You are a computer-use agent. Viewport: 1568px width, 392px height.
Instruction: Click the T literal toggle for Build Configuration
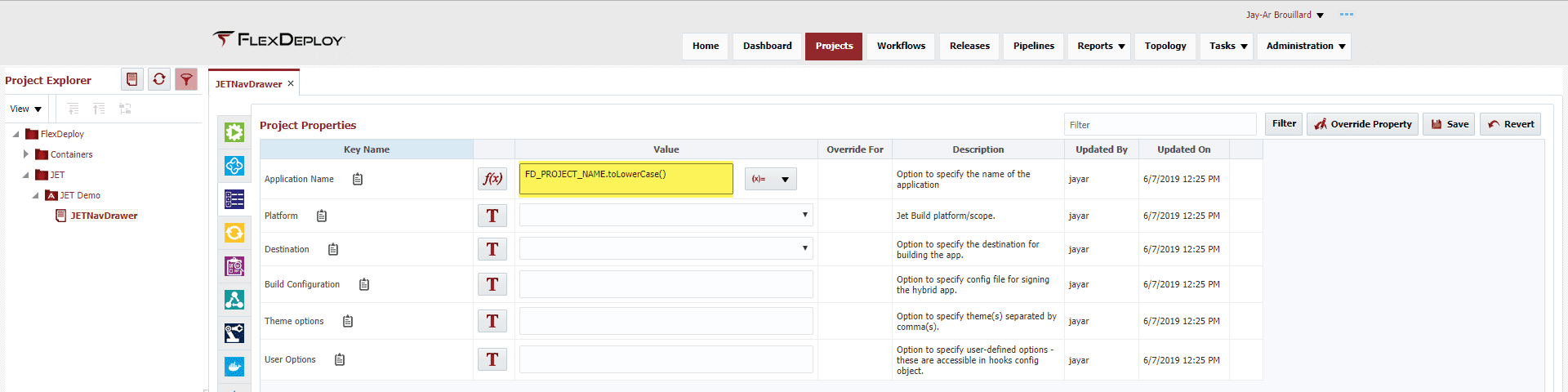(492, 284)
